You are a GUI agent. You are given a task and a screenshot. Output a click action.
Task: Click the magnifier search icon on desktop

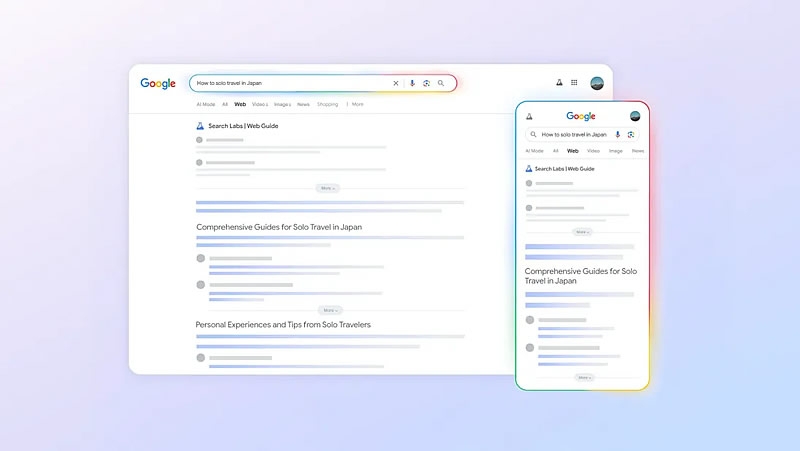click(x=441, y=83)
